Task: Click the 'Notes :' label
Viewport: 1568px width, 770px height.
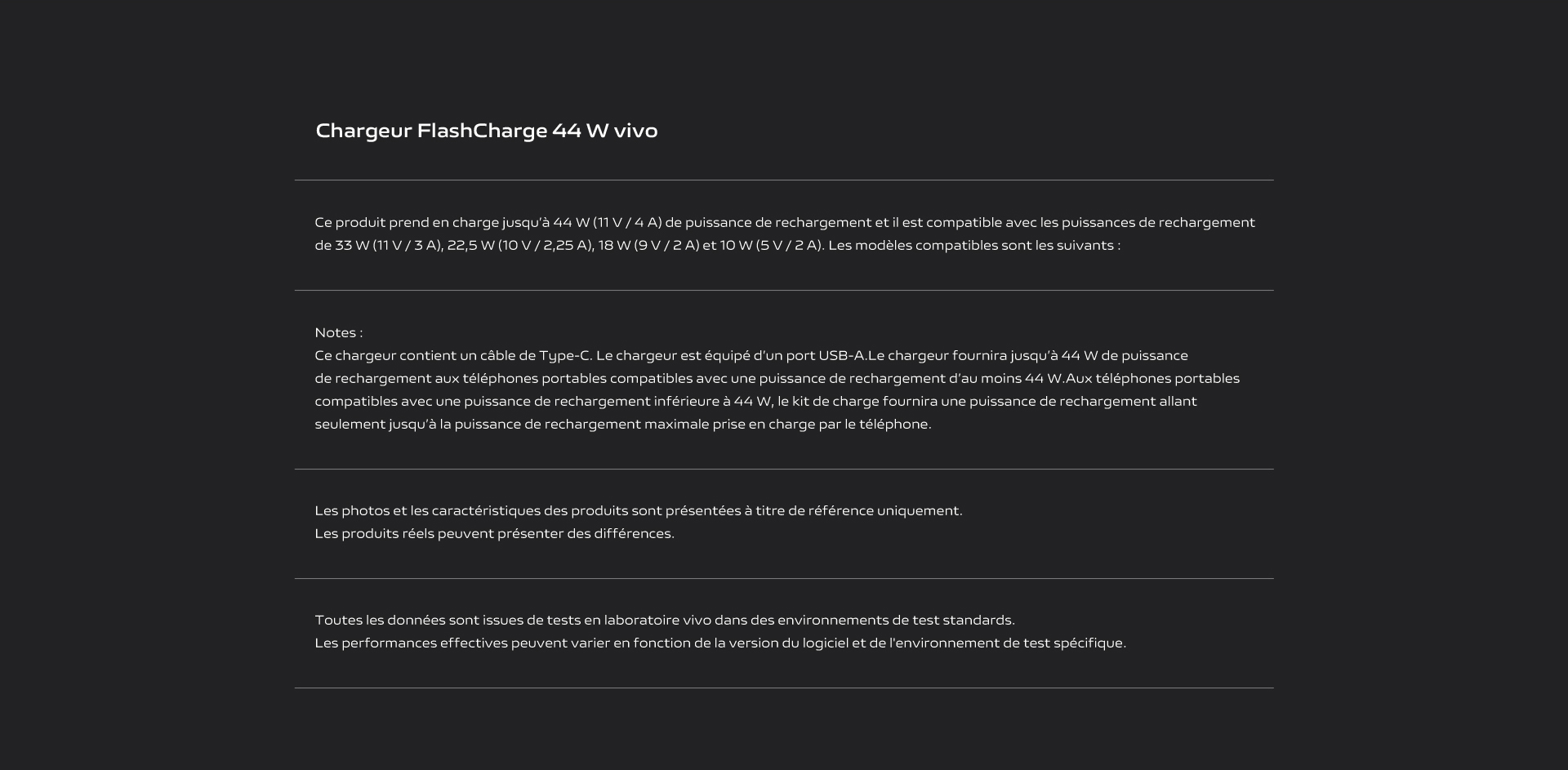Action: coord(339,332)
